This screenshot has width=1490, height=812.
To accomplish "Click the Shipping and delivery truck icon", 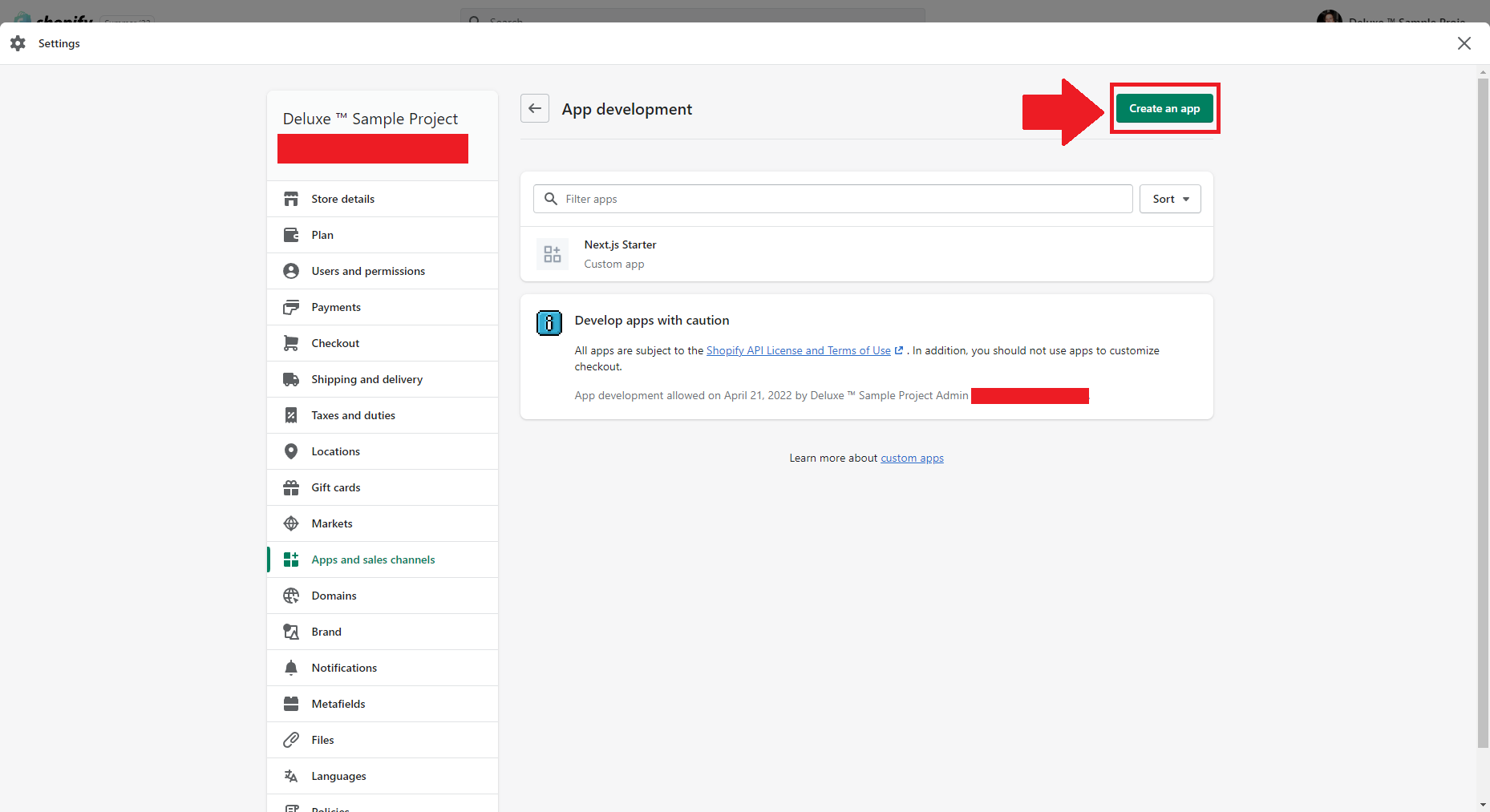I will (x=291, y=379).
